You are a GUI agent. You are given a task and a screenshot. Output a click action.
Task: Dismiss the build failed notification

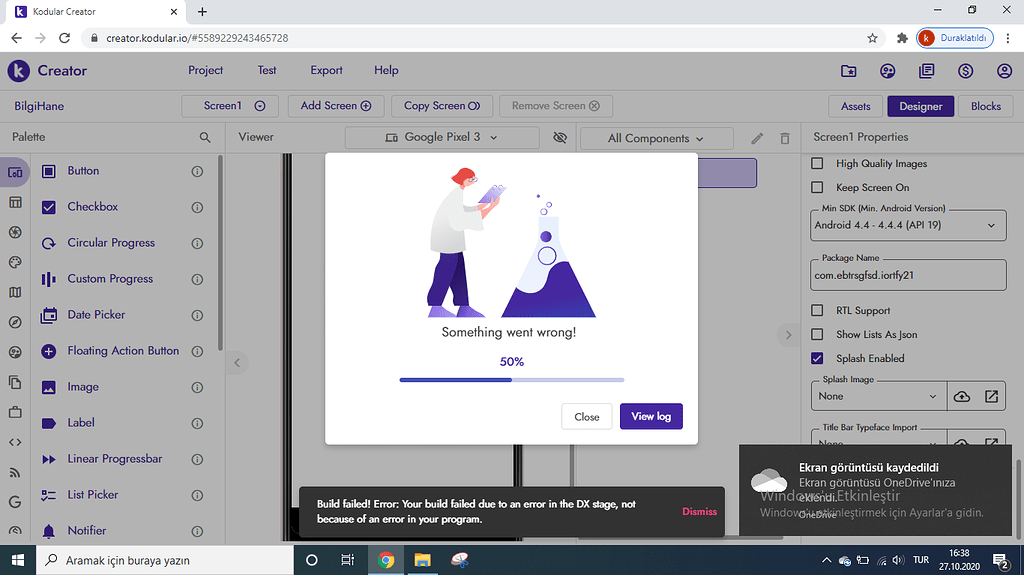coord(699,511)
